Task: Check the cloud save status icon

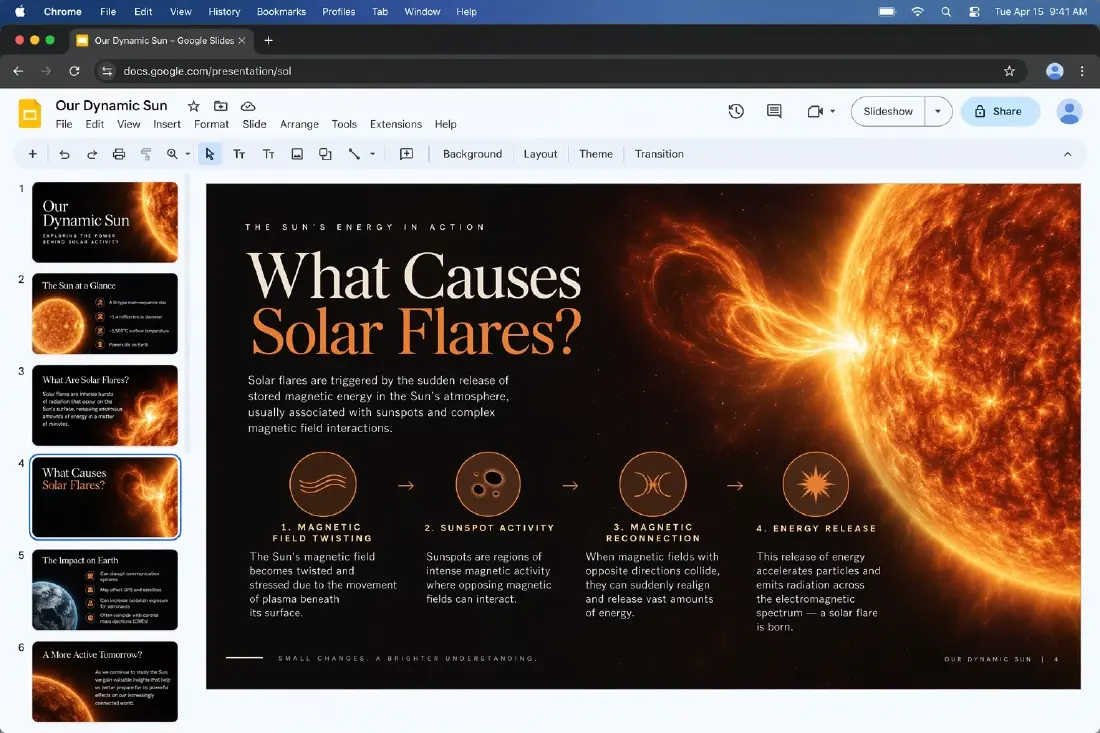Action: pos(248,106)
